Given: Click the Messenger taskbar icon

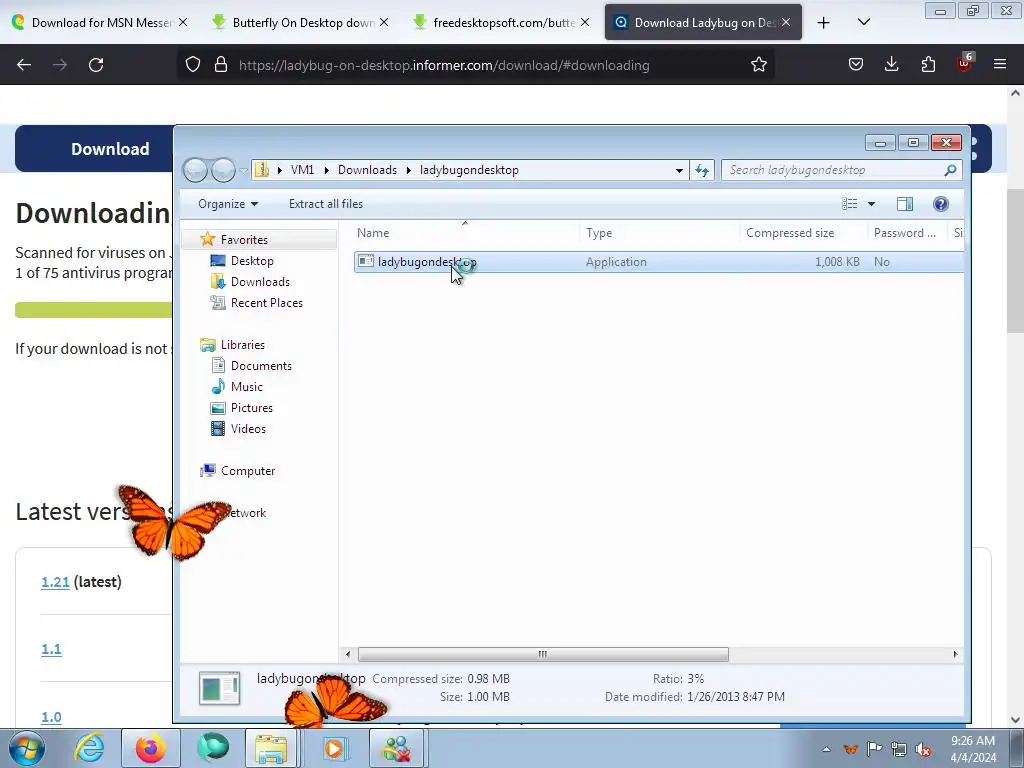Looking at the screenshot, I should pos(397,748).
